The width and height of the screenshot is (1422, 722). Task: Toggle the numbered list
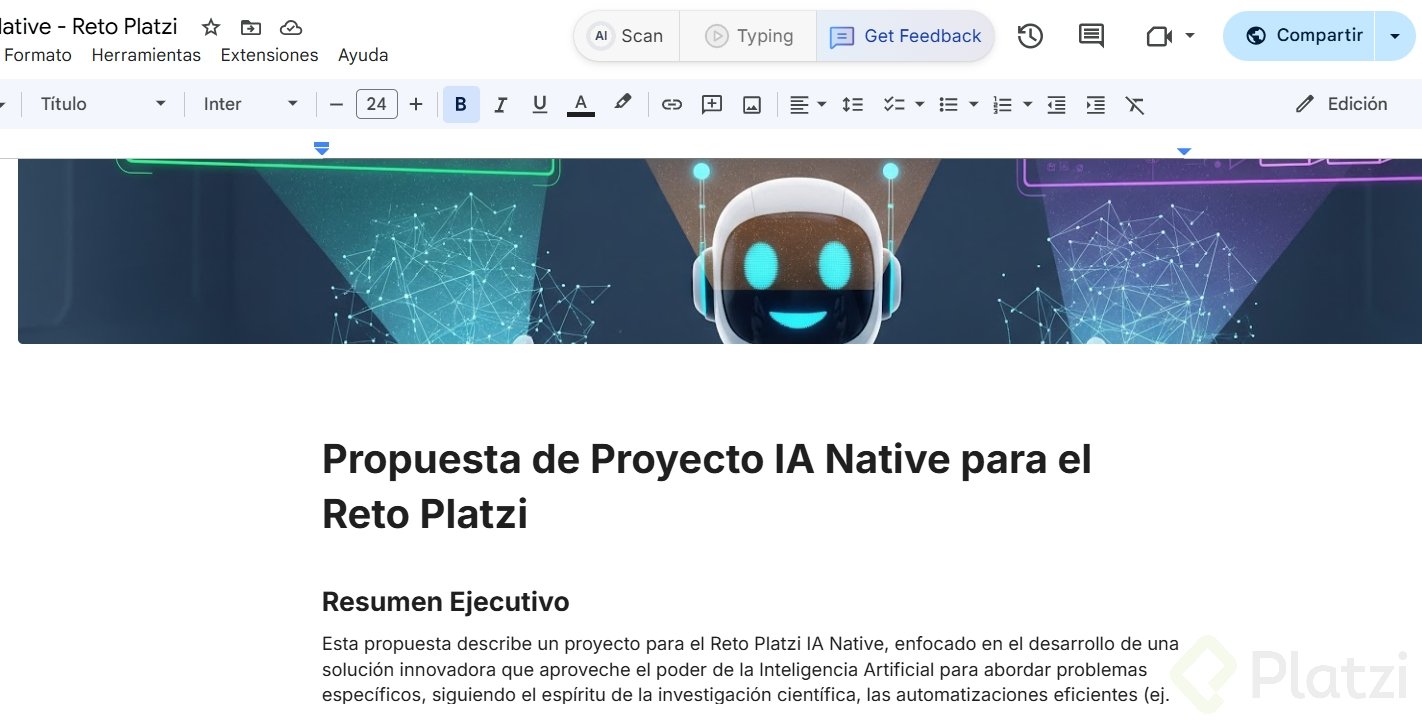pyautogui.click(x=1002, y=104)
